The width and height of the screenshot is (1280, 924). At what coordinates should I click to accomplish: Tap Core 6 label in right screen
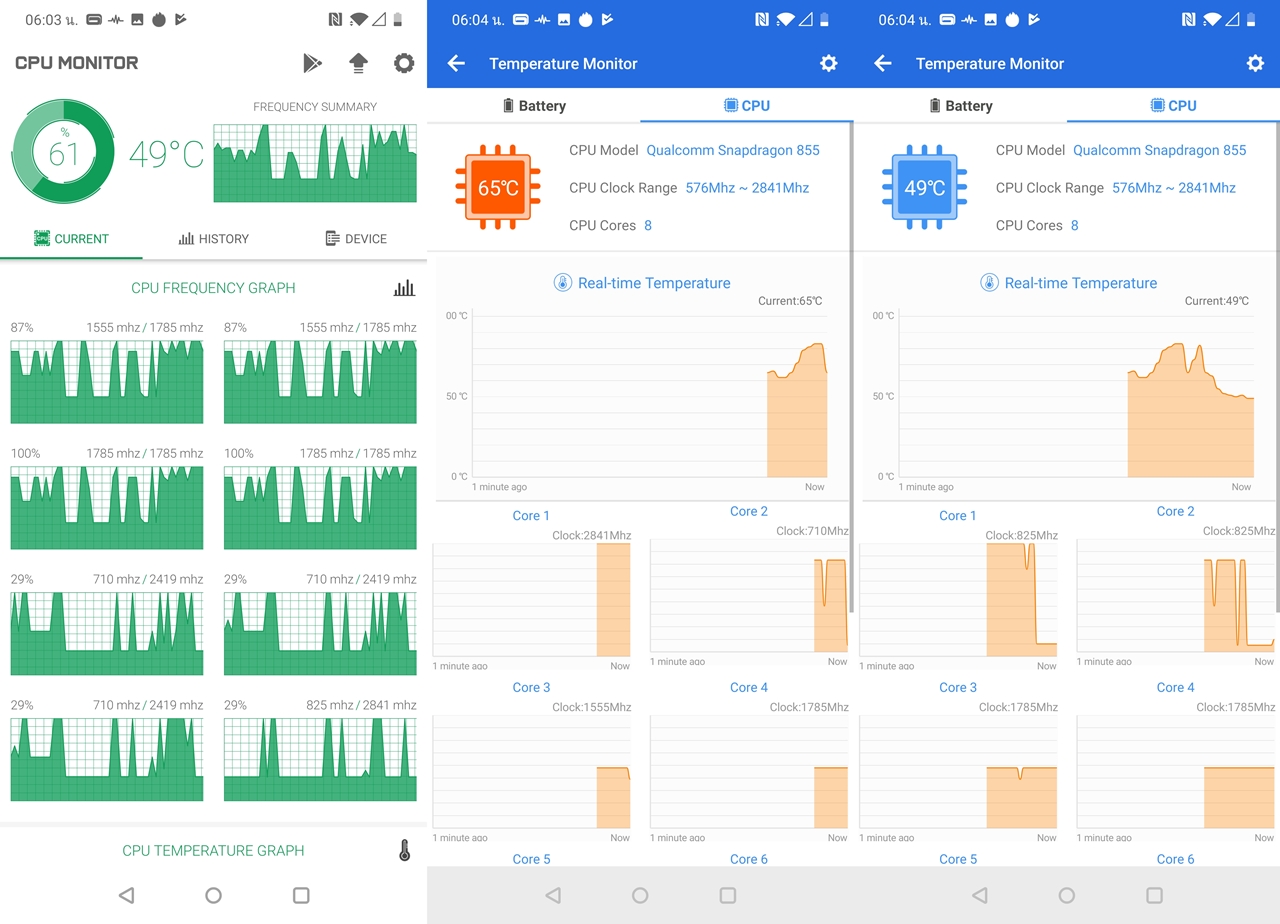pos(1175,859)
